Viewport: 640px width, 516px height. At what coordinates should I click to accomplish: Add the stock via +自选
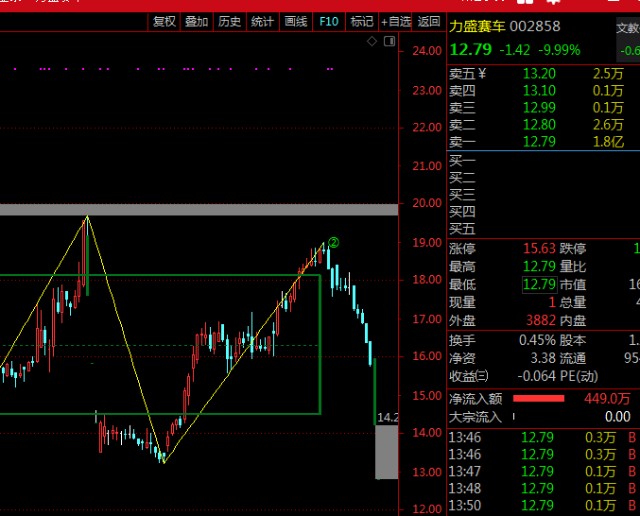tap(396, 22)
